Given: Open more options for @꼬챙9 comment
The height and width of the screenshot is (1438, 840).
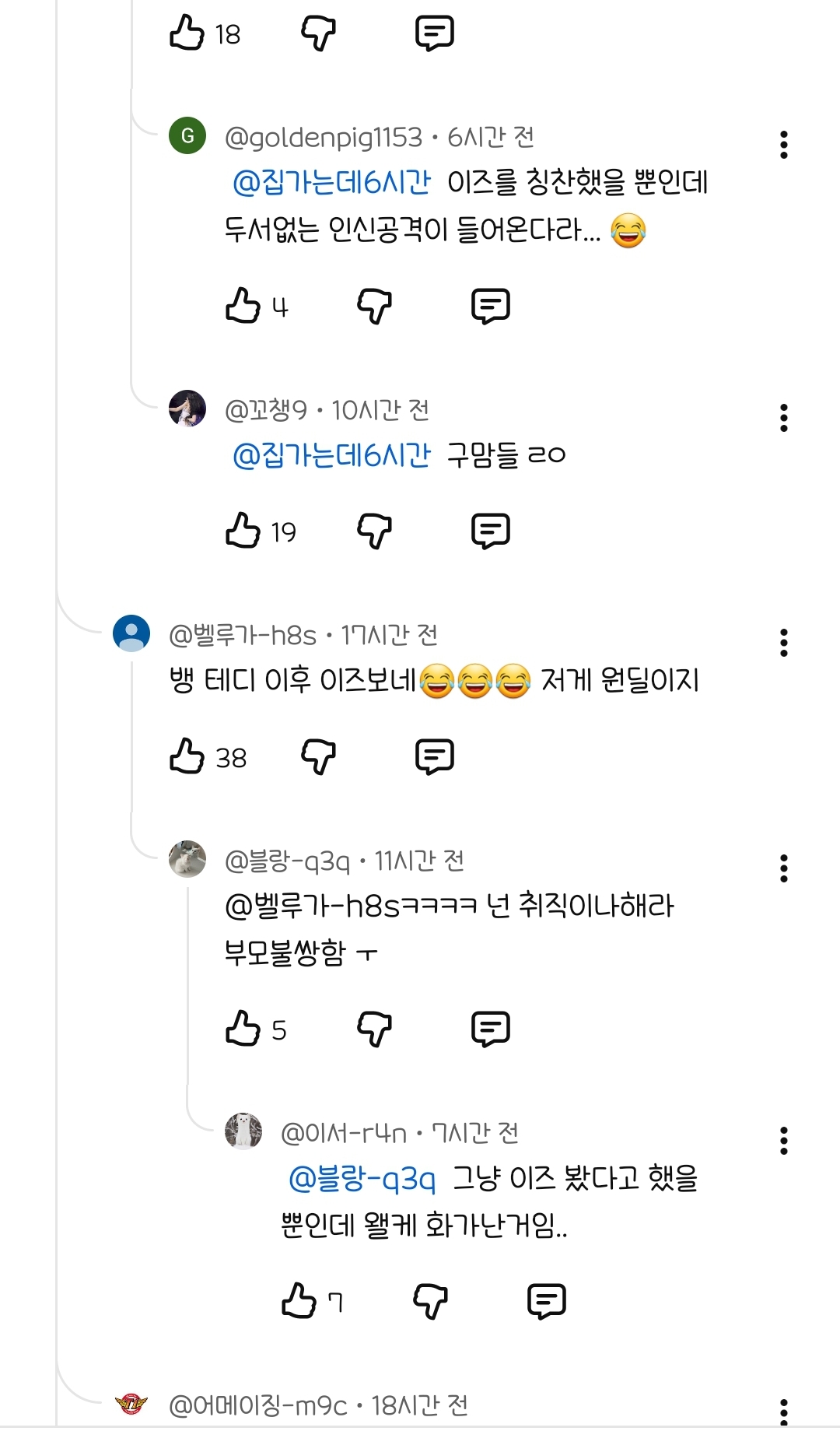Looking at the screenshot, I should (x=783, y=418).
